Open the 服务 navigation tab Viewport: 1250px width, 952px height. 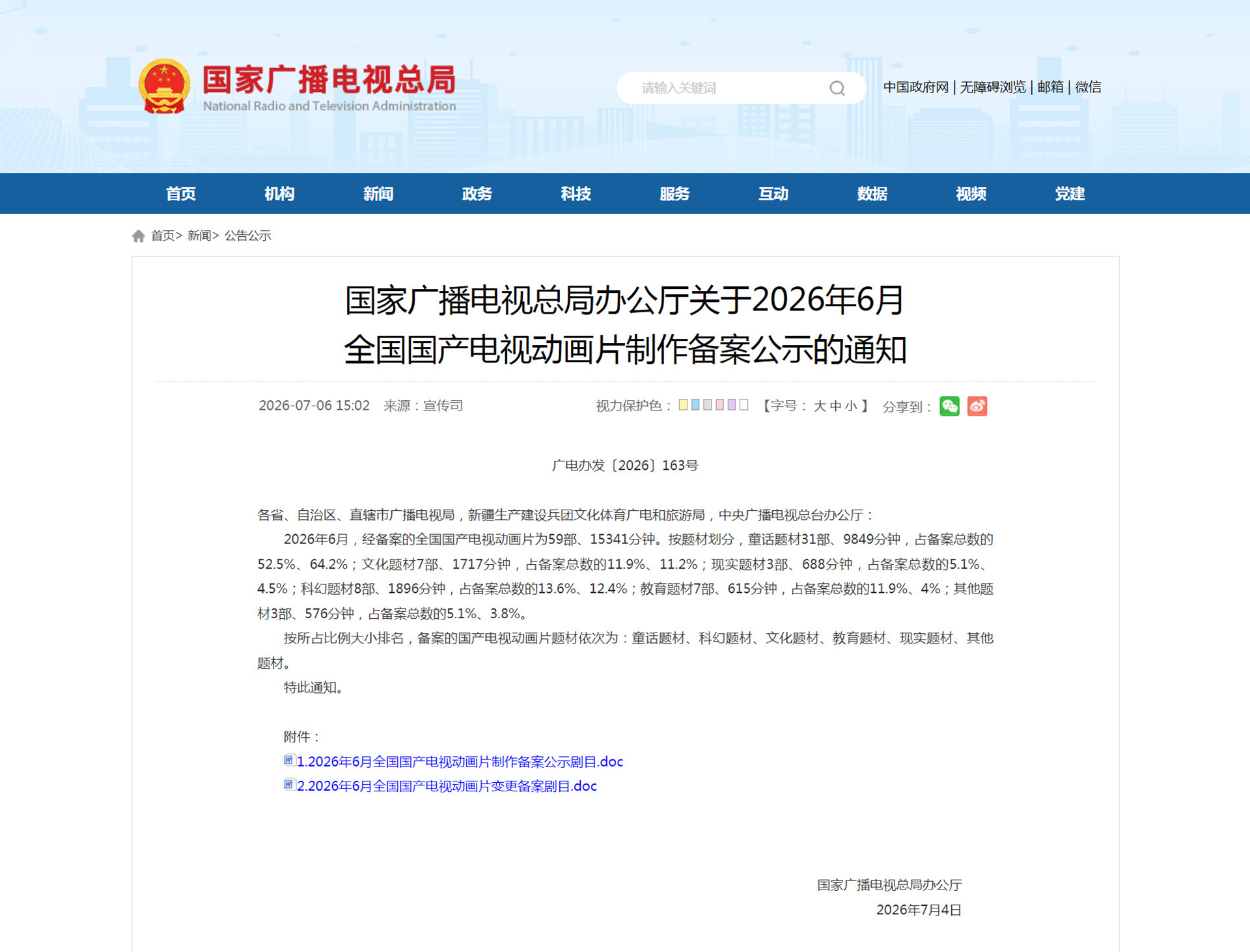coord(674,193)
